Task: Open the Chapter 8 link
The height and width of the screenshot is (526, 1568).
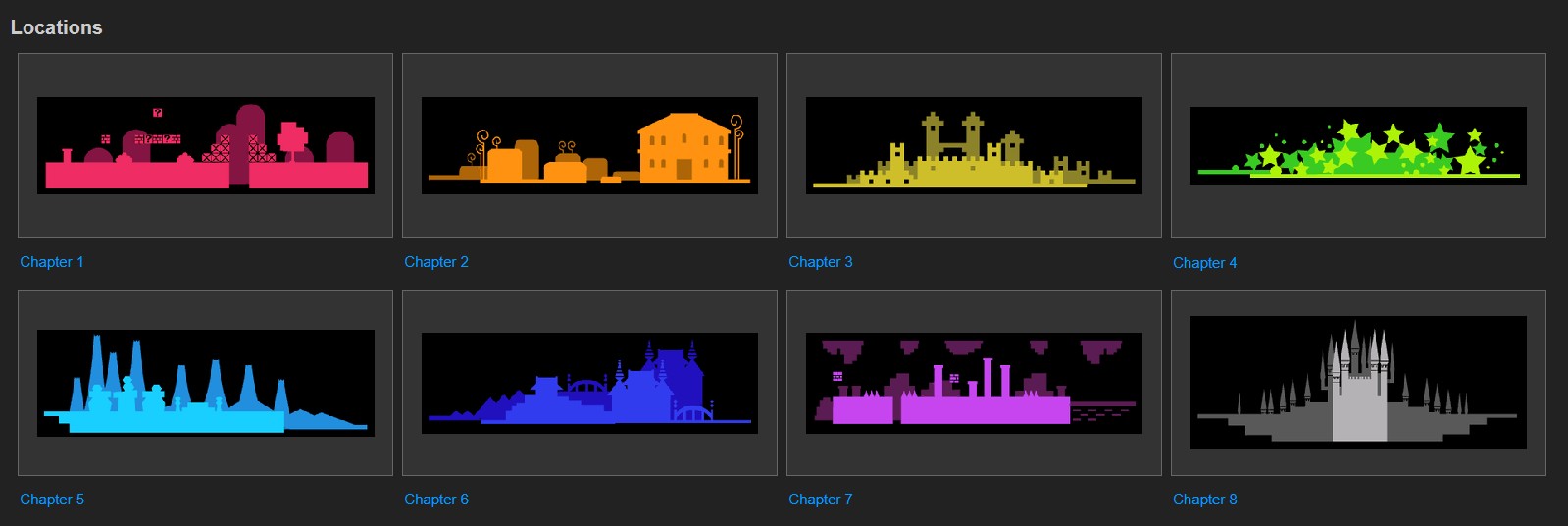Action: (1205, 500)
